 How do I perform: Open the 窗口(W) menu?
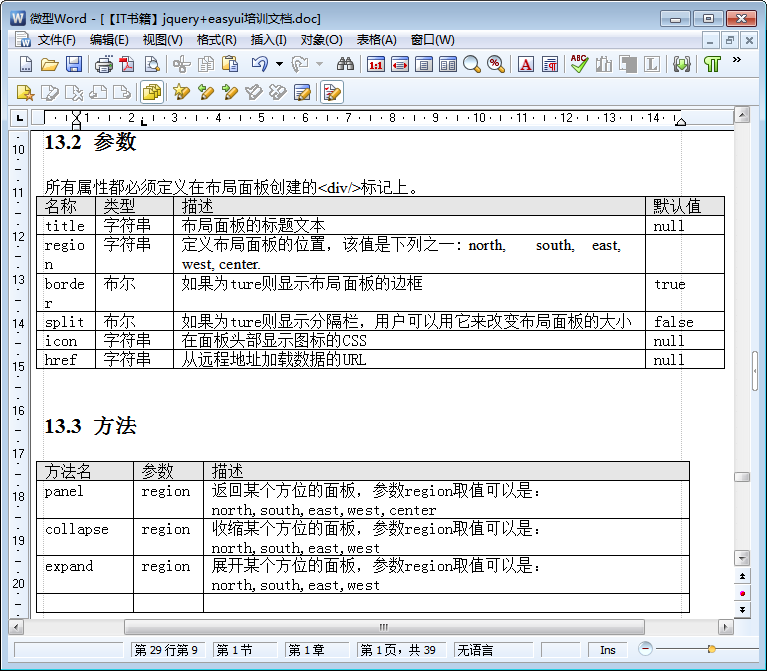[432, 40]
